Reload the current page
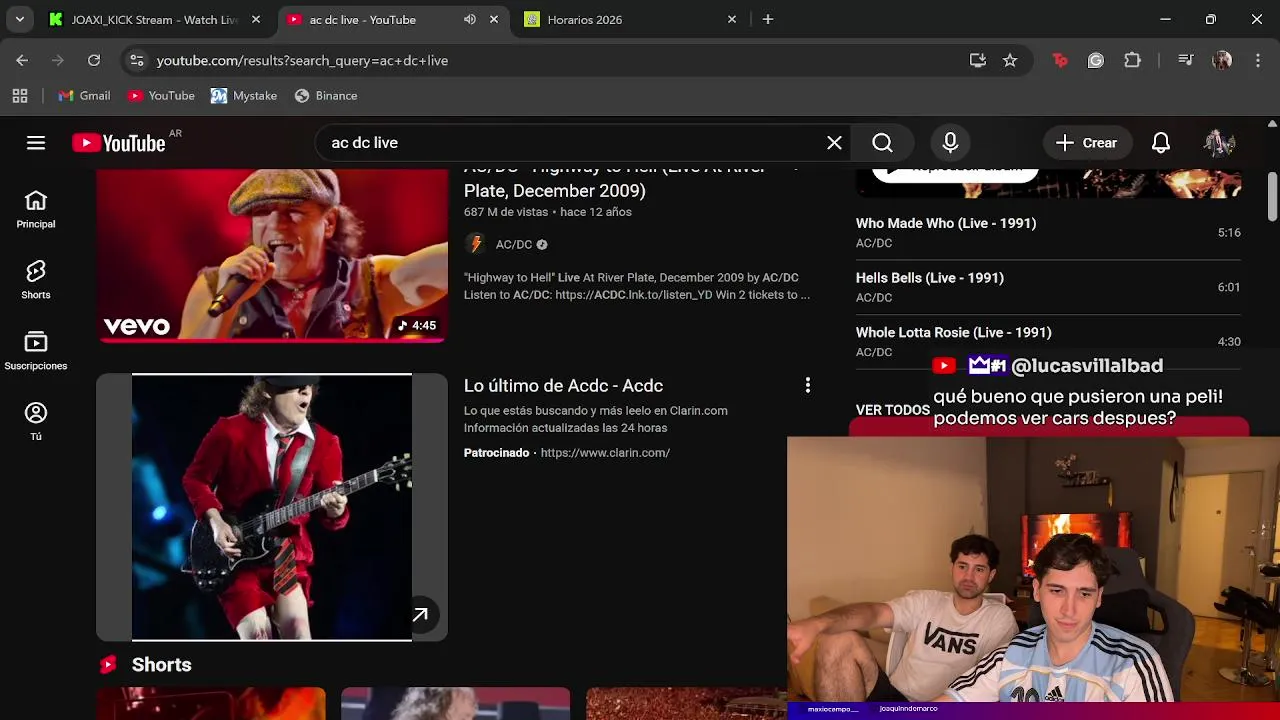This screenshot has height=720, width=1280. point(94,60)
